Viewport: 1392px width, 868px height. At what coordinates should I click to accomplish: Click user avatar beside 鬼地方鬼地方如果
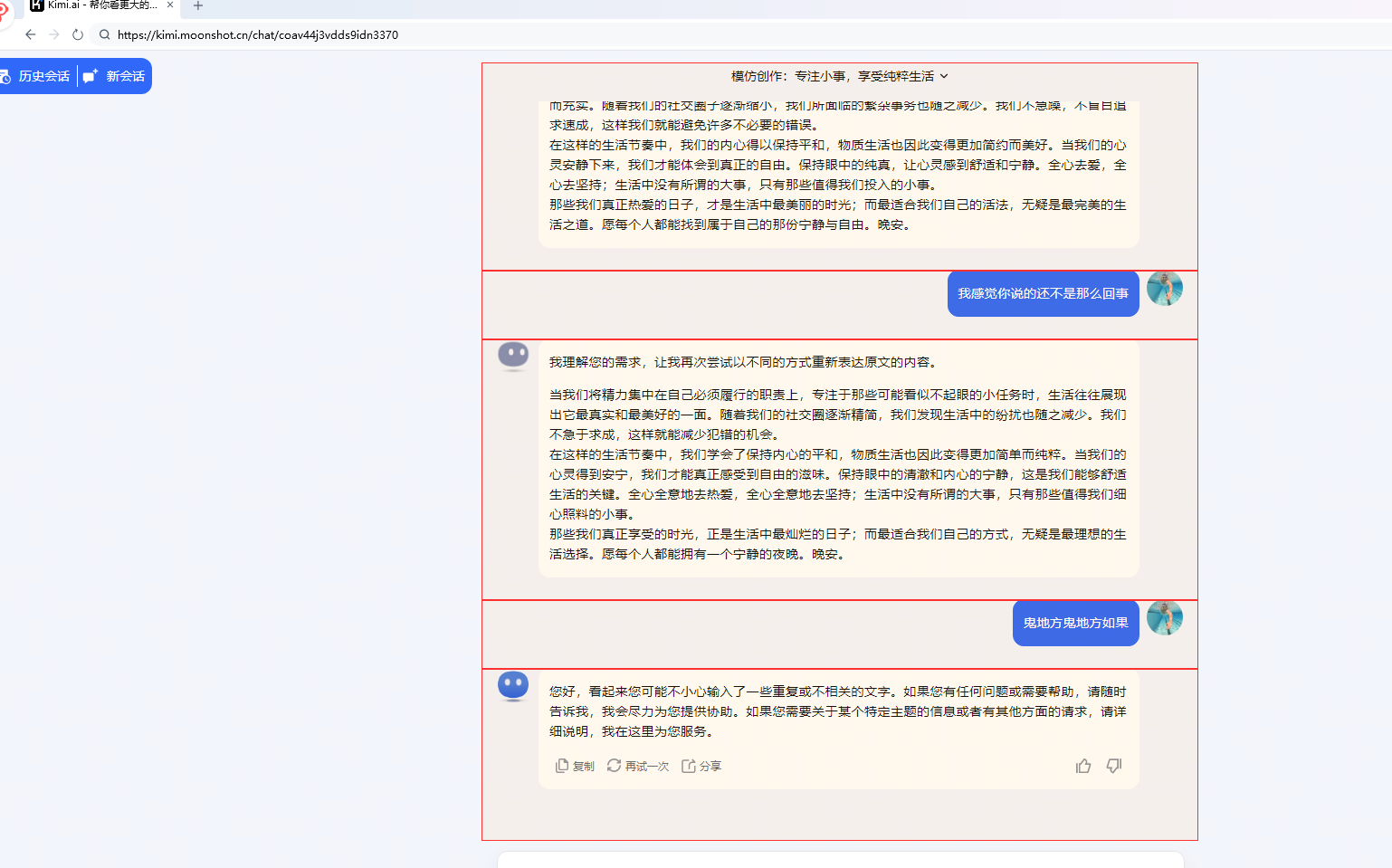(1164, 618)
